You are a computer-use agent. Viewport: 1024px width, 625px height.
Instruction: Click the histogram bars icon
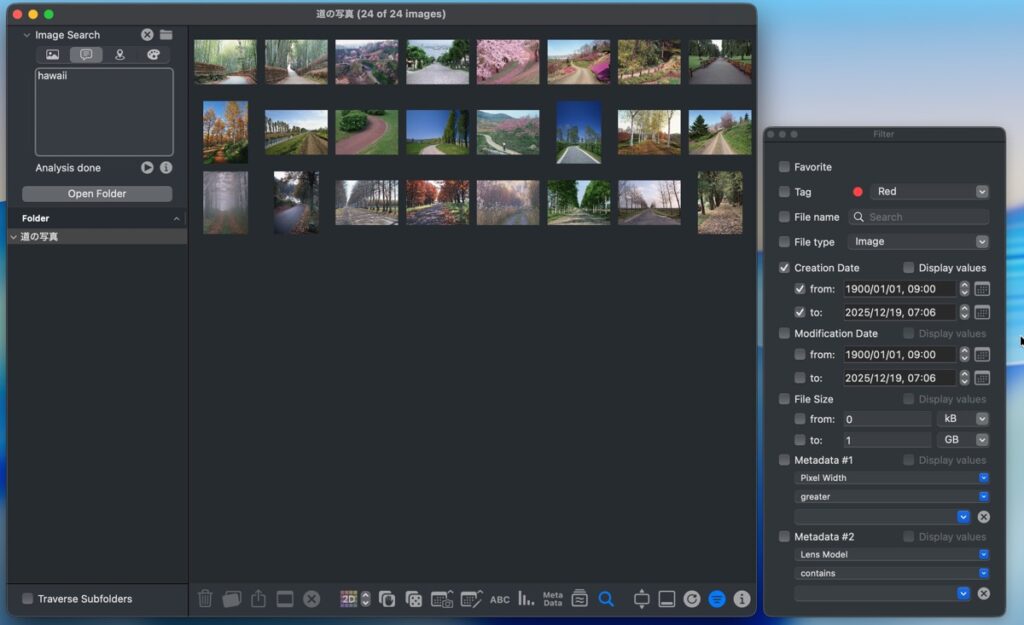(x=525, y=599)
